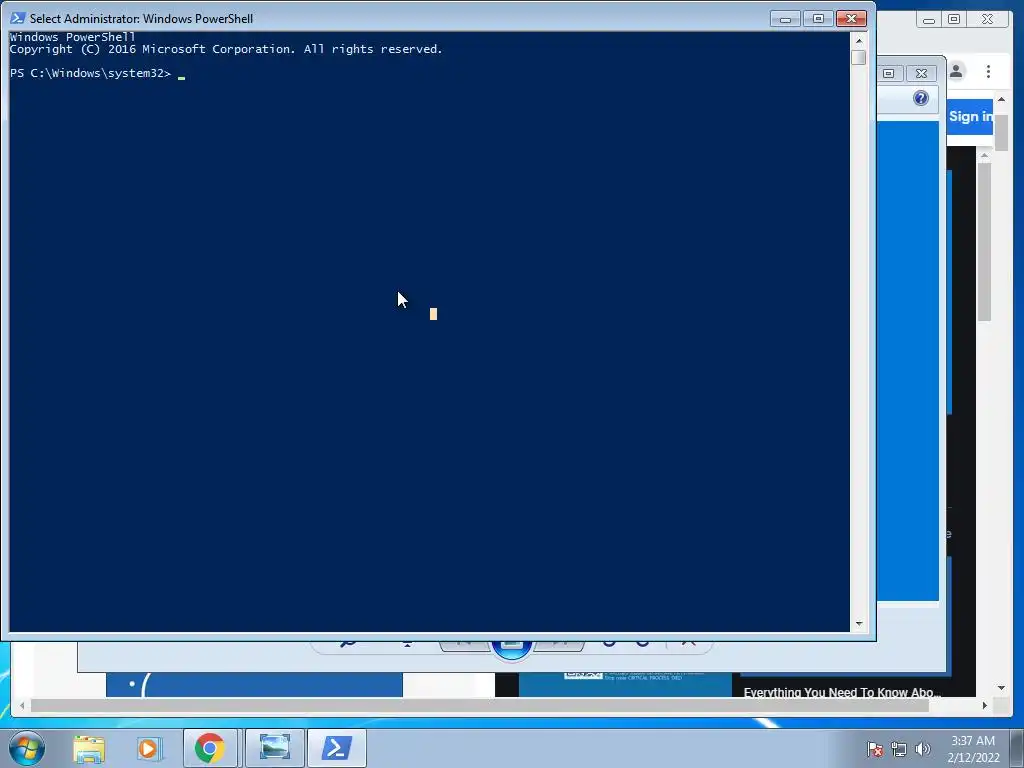Open the Action Center flag icon
1024x768 pixels.
click(875, 749)
